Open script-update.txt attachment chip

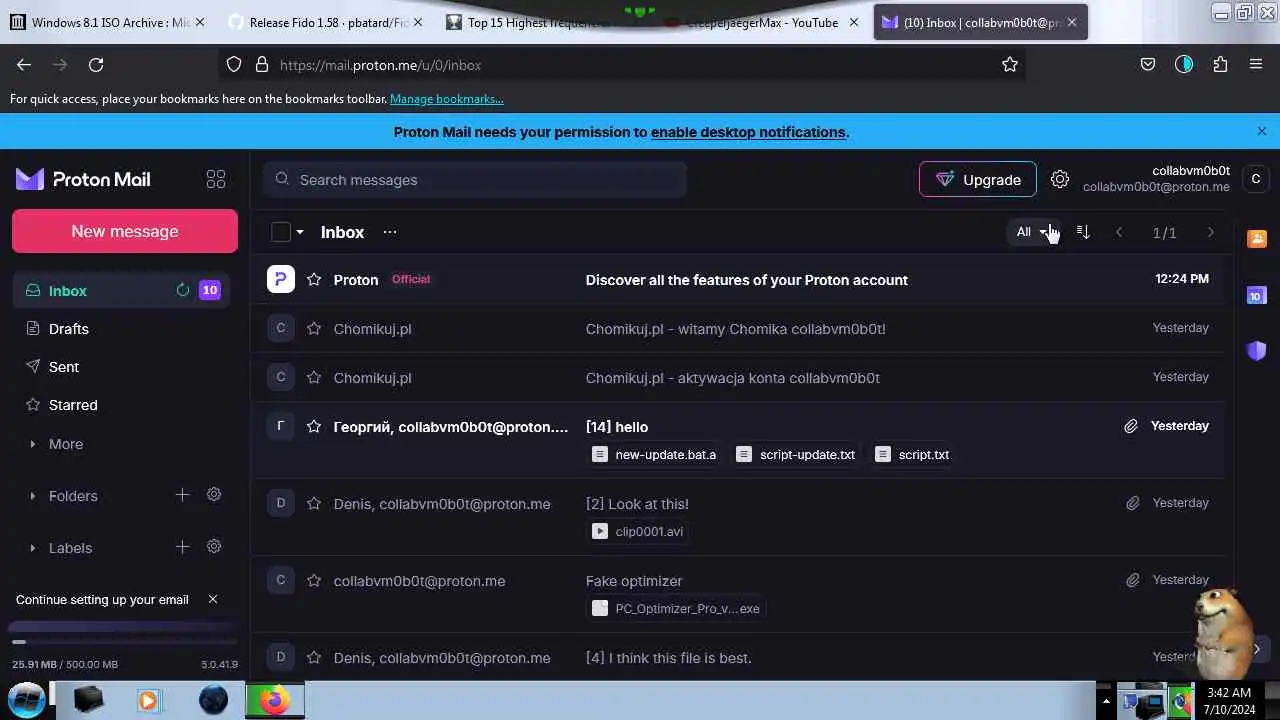tap(797, 455)
